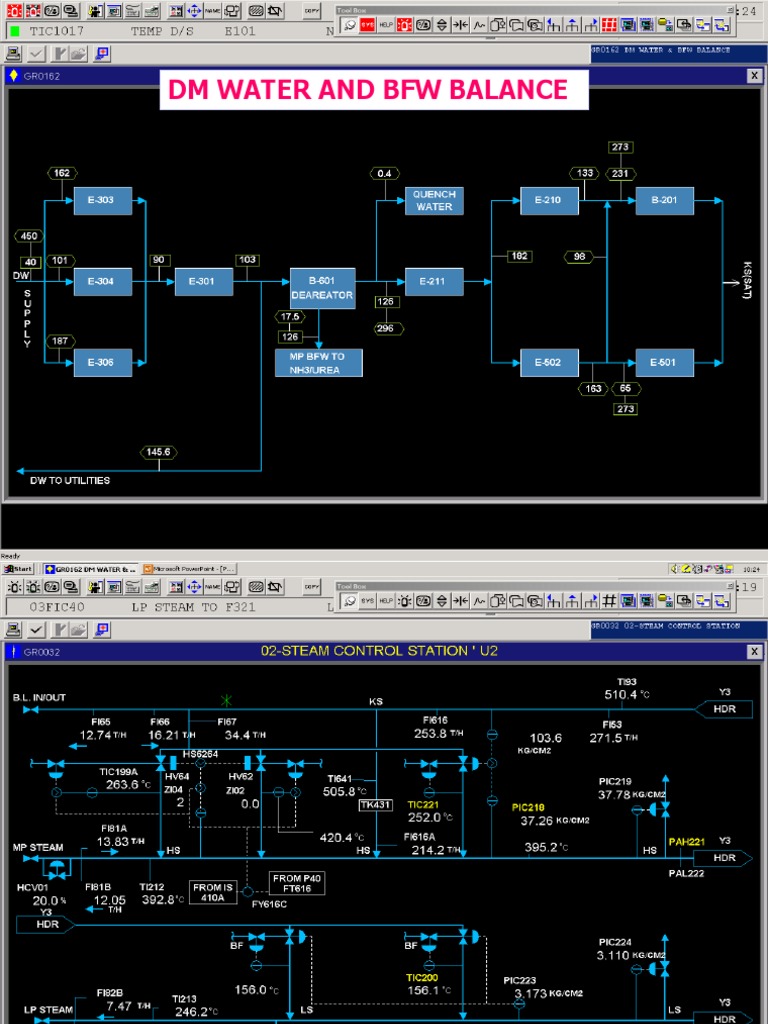This screenshot has height=1024, width=768.
Task: Click the Windows Start button
Action: (x=18, y=569)
